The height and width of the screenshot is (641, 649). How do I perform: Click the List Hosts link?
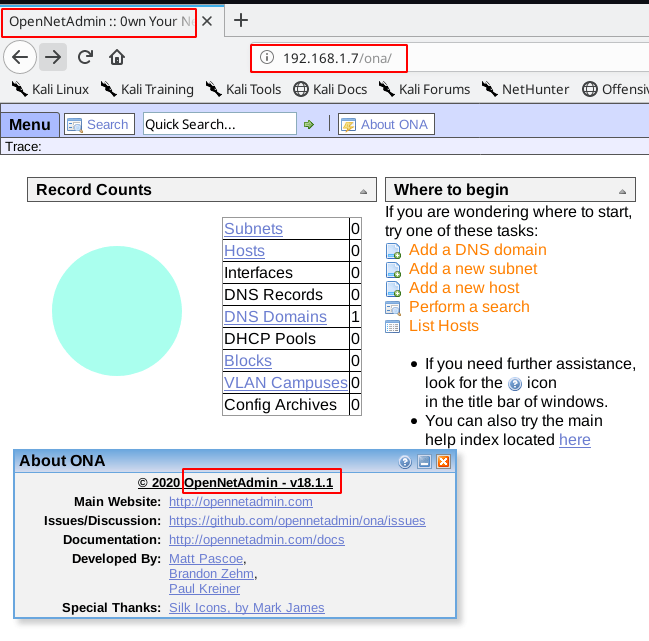444,326
